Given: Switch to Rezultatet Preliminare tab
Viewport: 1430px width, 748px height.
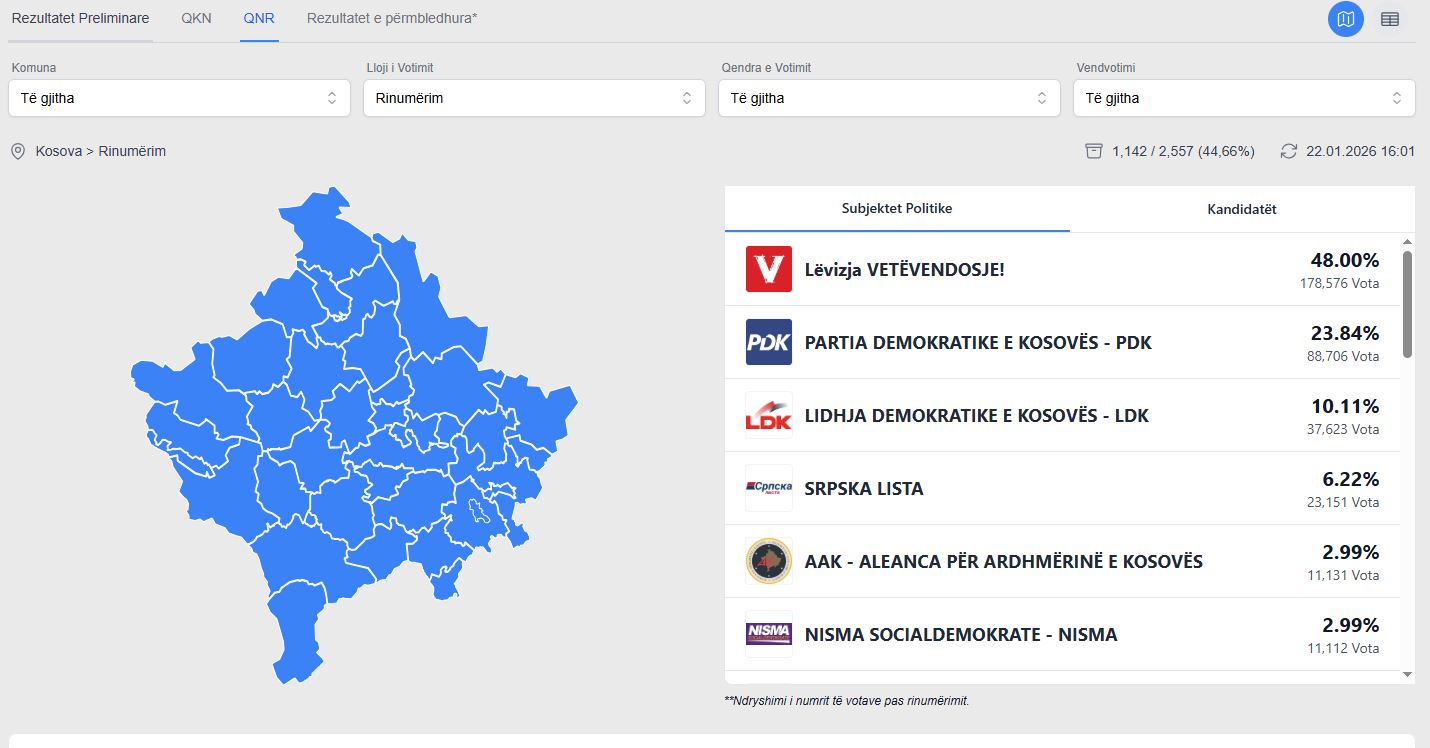Looking at the screenshot, I should coord(80,18).
